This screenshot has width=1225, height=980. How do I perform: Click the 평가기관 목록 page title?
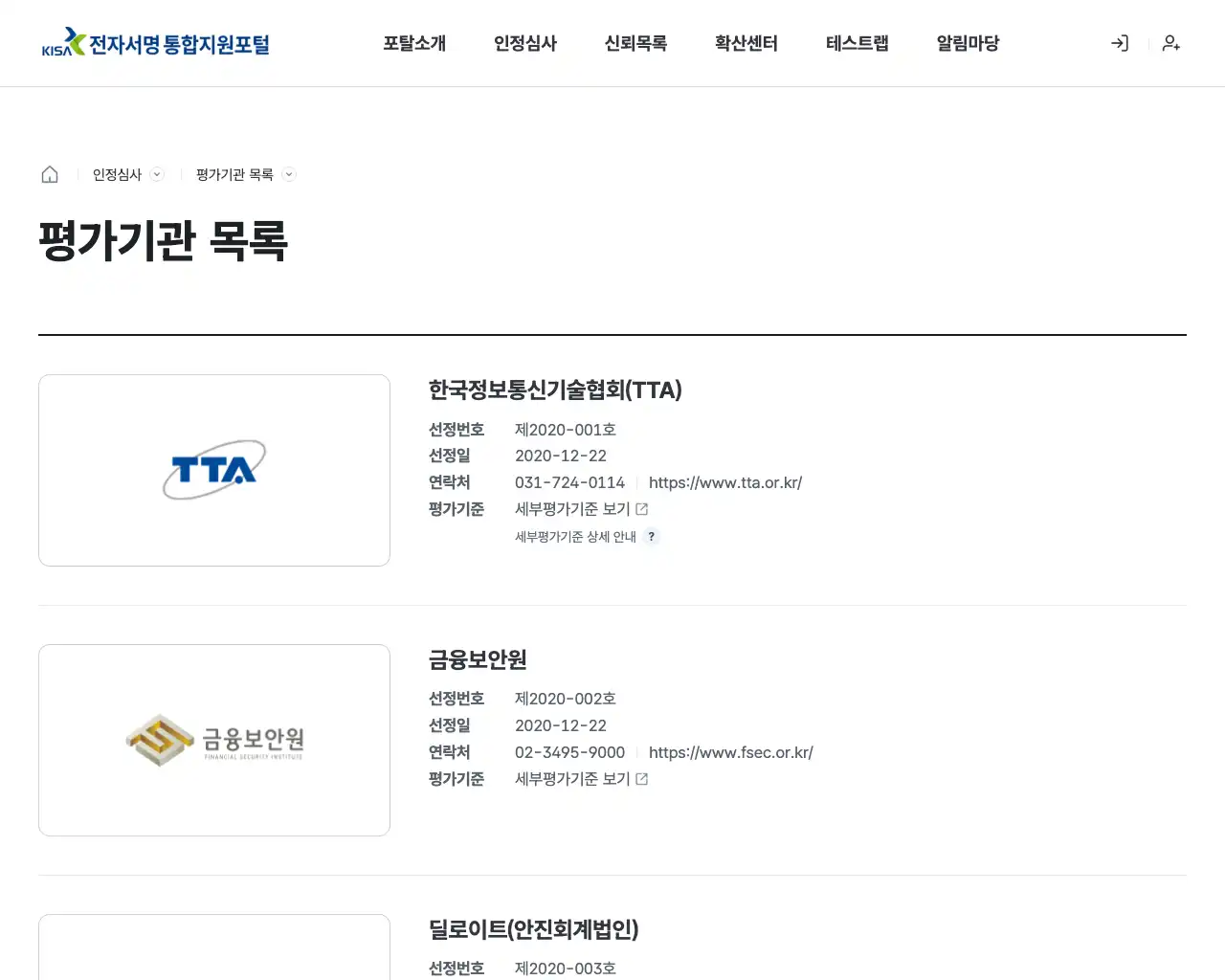pos(164,240)
